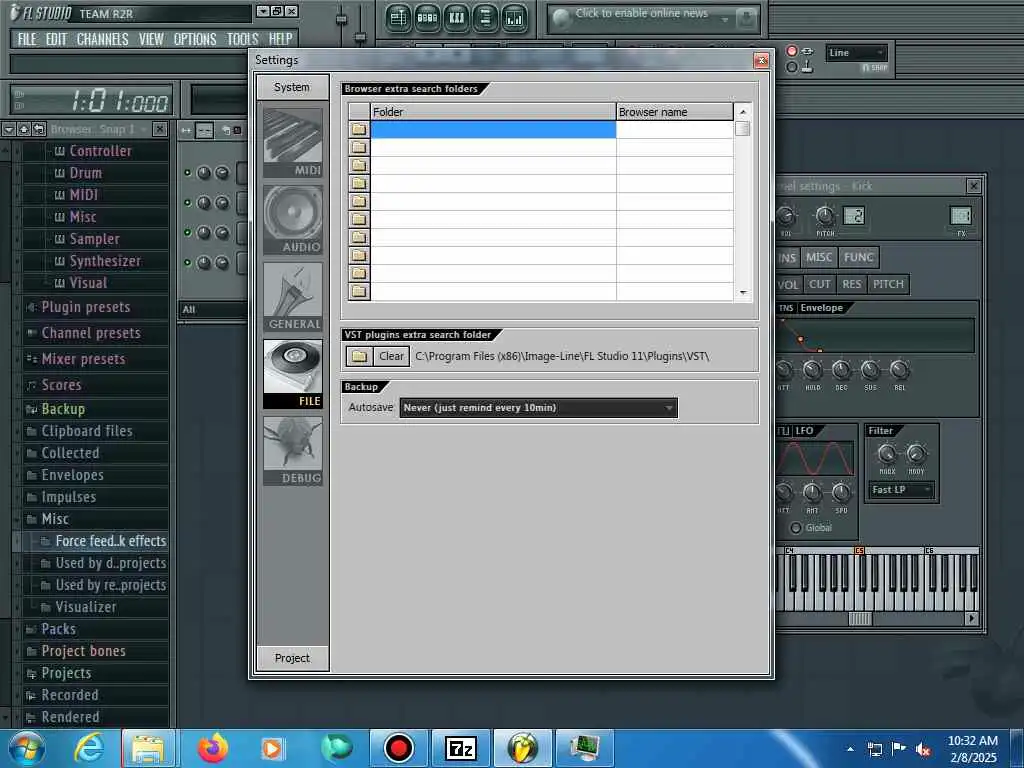
Task: Browse for the VST plugins extra search folder
Action: click(x=359, y=356)
